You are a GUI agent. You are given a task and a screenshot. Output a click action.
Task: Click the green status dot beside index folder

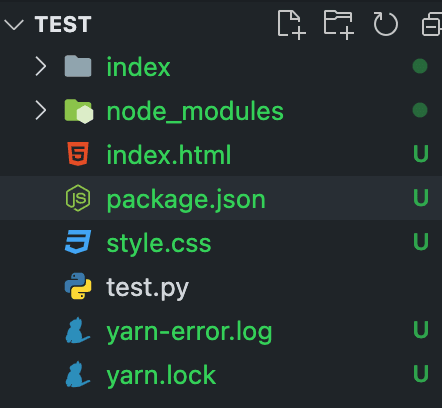420,66
